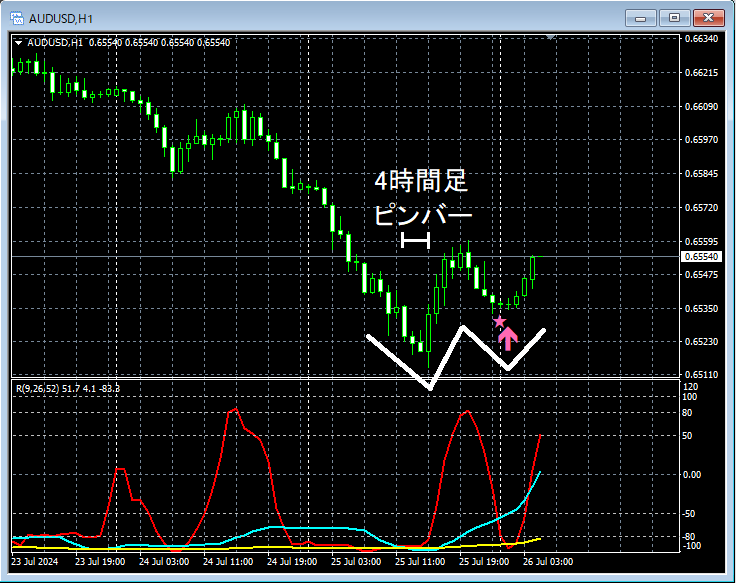Click the 0.66215 price scale value
Viewport: 737px width, 583px height.
point(701,72)
